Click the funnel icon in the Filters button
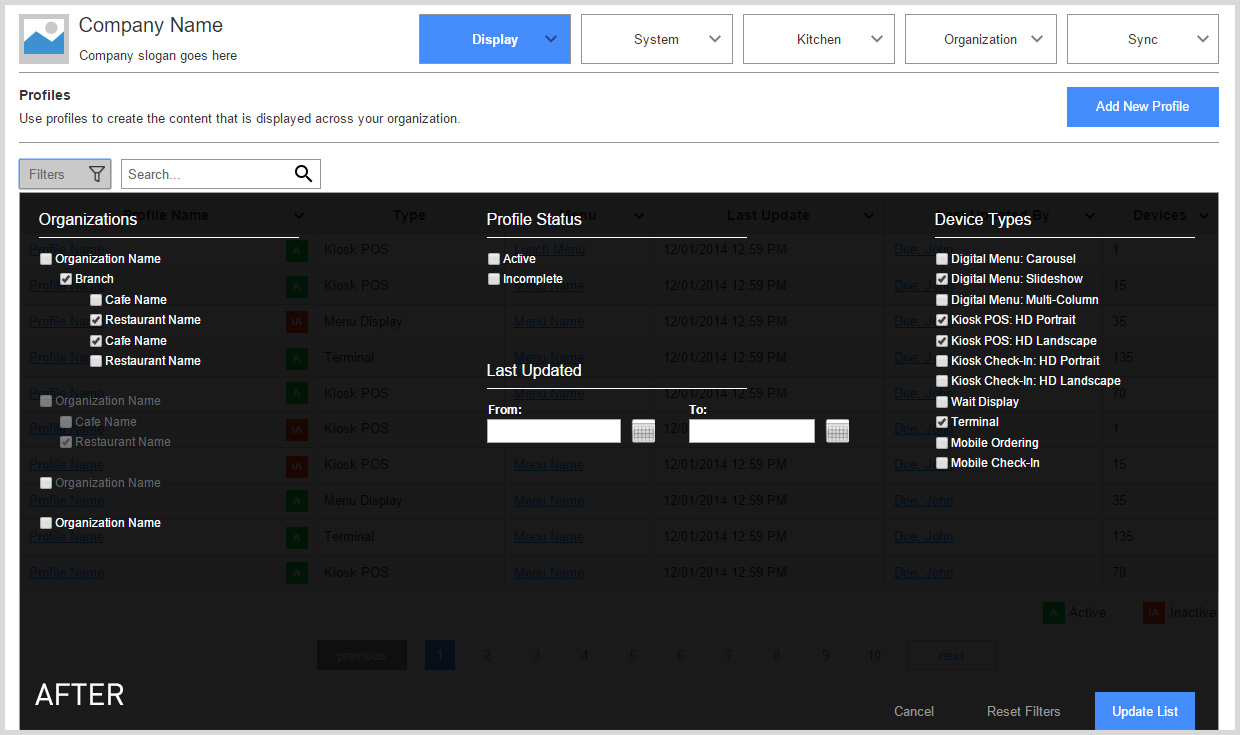 (96, 174)
